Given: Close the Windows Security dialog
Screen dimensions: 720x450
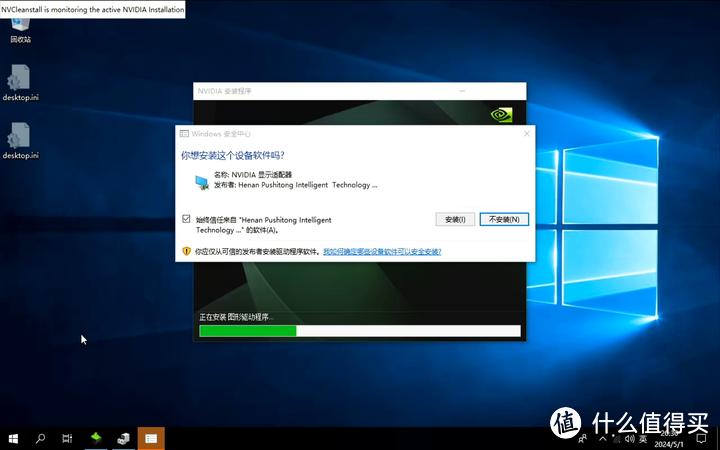Looking at the screenshot, I should click(526, 133).
